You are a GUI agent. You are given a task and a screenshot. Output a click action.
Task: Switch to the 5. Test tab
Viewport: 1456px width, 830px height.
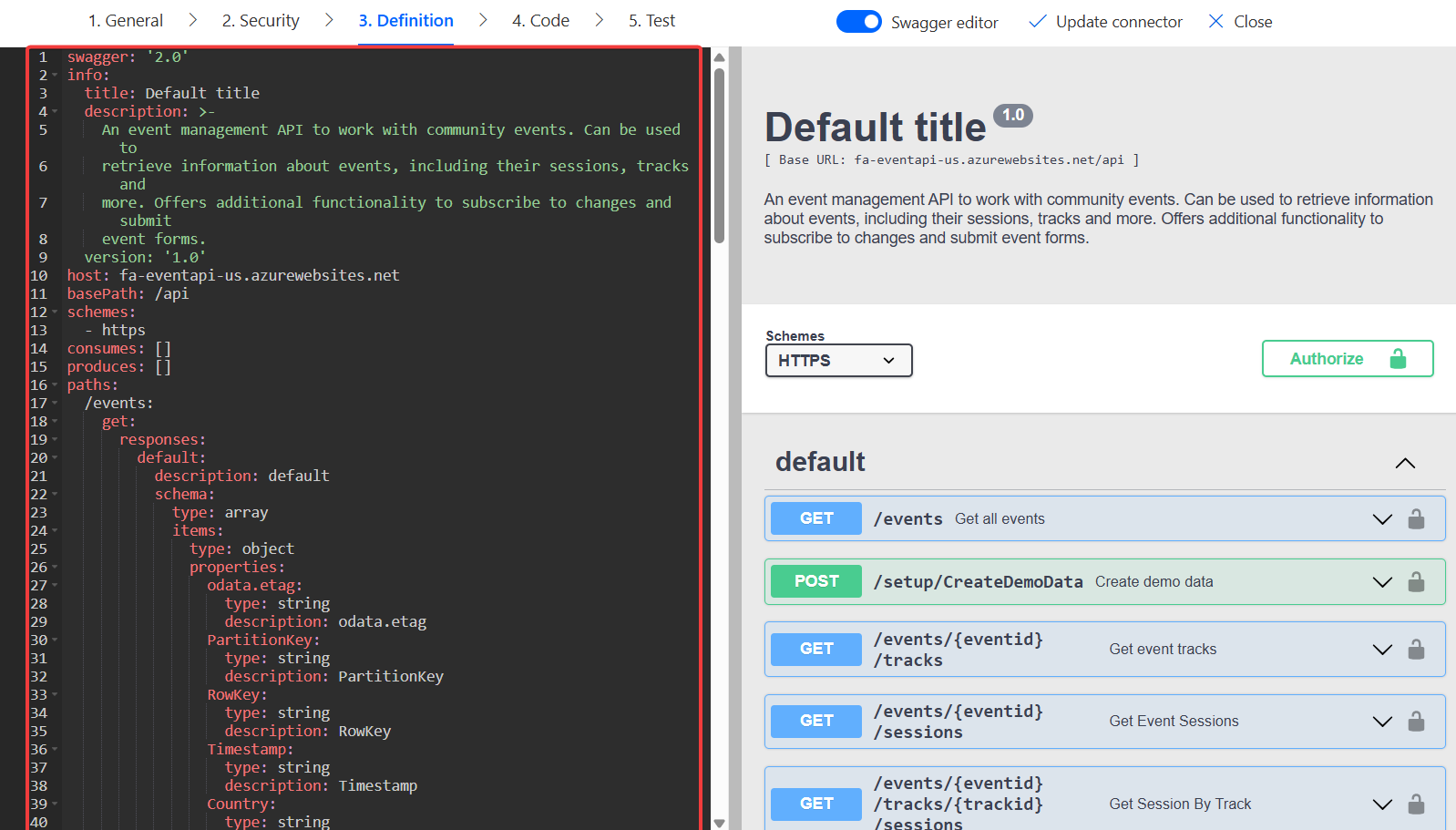(x=651, y=21)
